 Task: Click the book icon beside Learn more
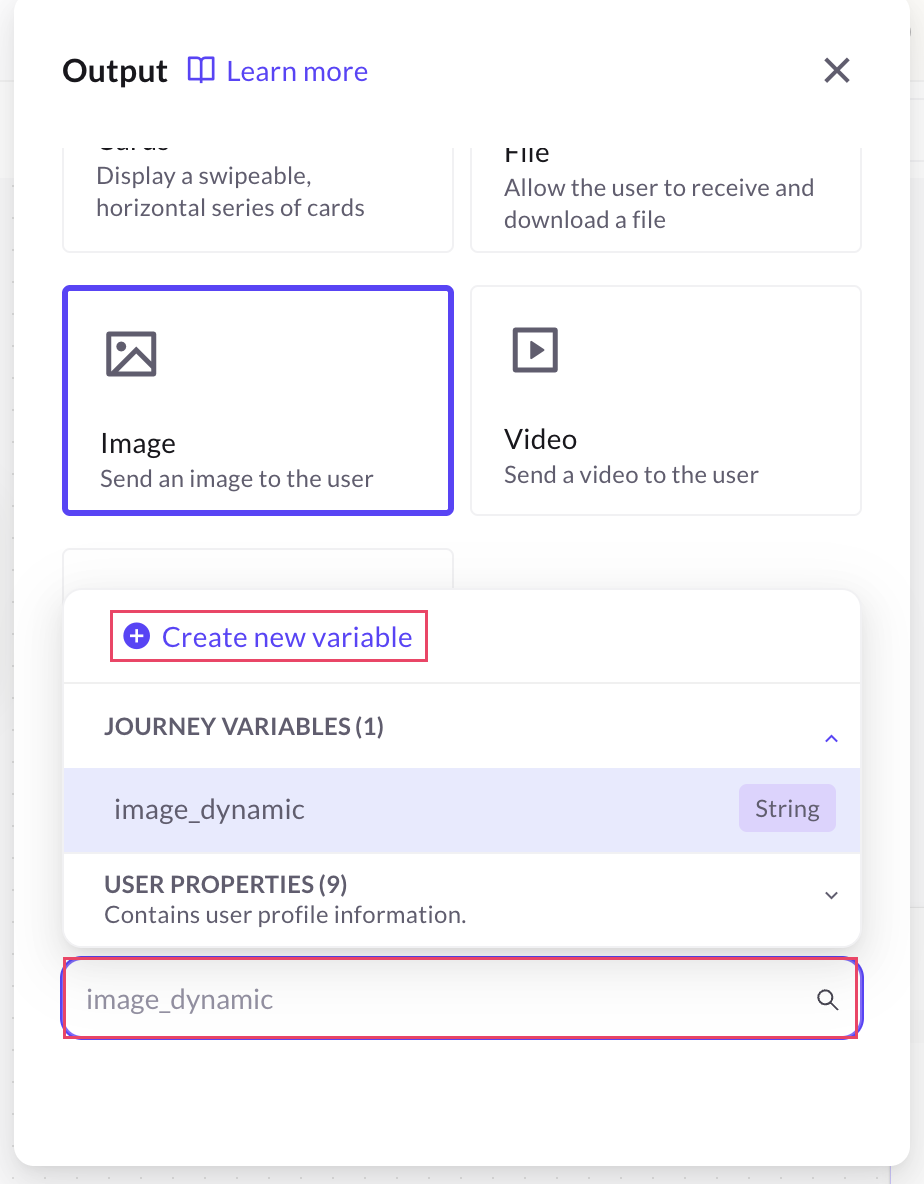201,71
